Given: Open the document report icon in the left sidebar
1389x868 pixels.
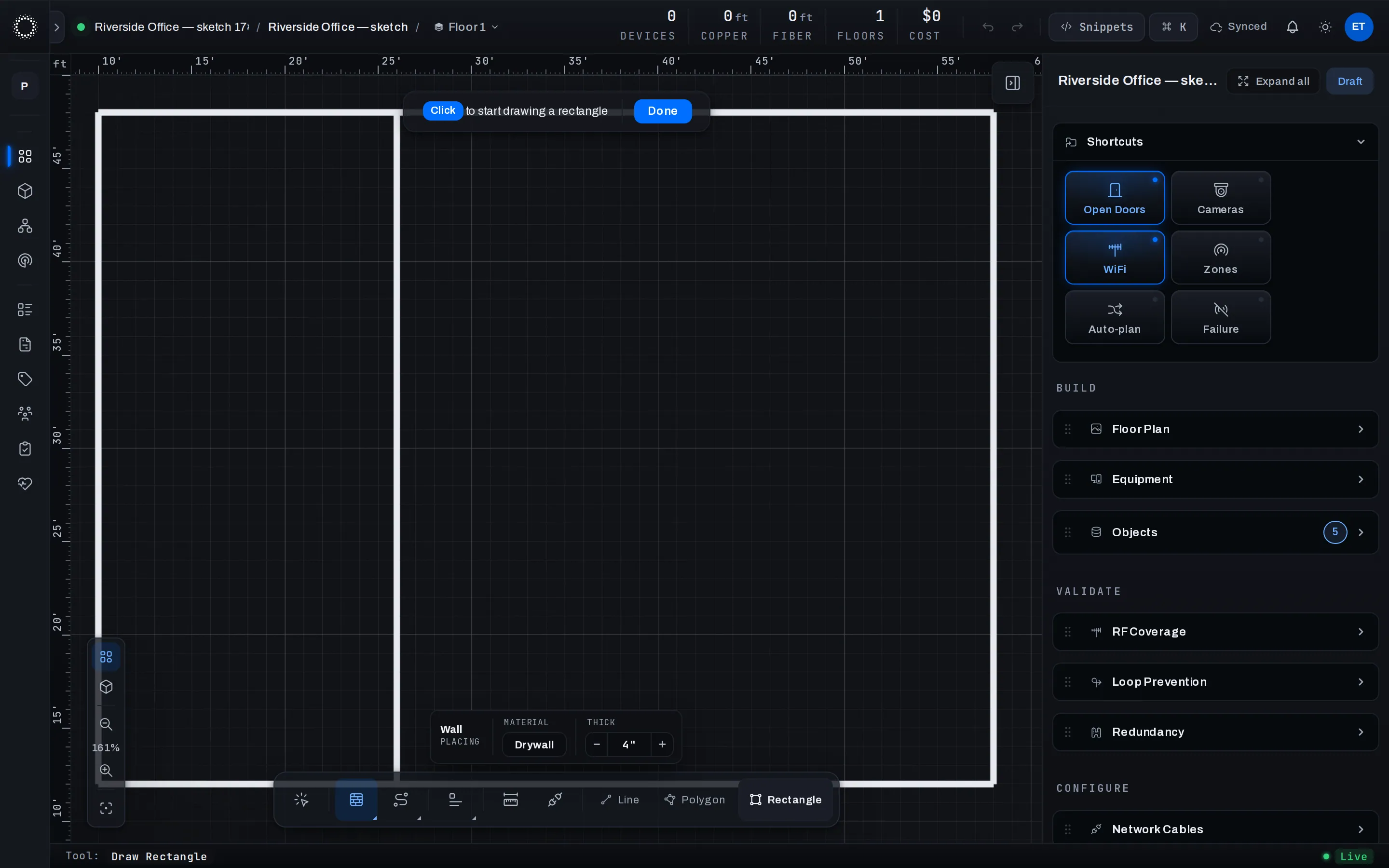Looking at the screenshot, I should (x=25, y=344).
